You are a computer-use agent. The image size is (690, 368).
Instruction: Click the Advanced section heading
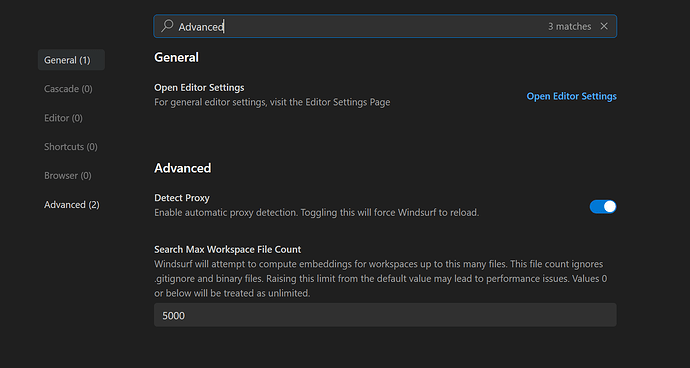183,168
